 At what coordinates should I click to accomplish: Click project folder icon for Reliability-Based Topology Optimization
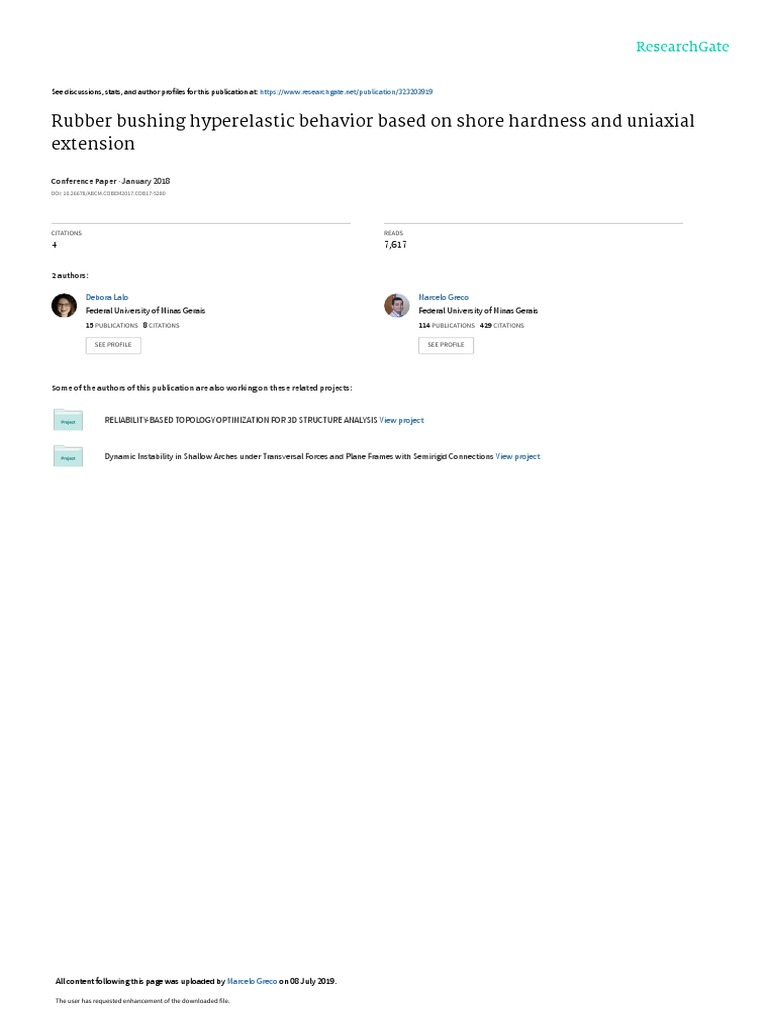68,419
